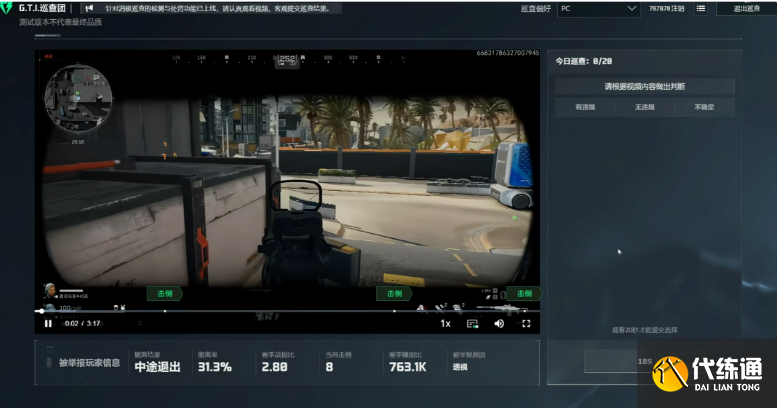Jump to last 击倒 timeline marker
This screenshot has height=408, width=777.
[524, 293]
